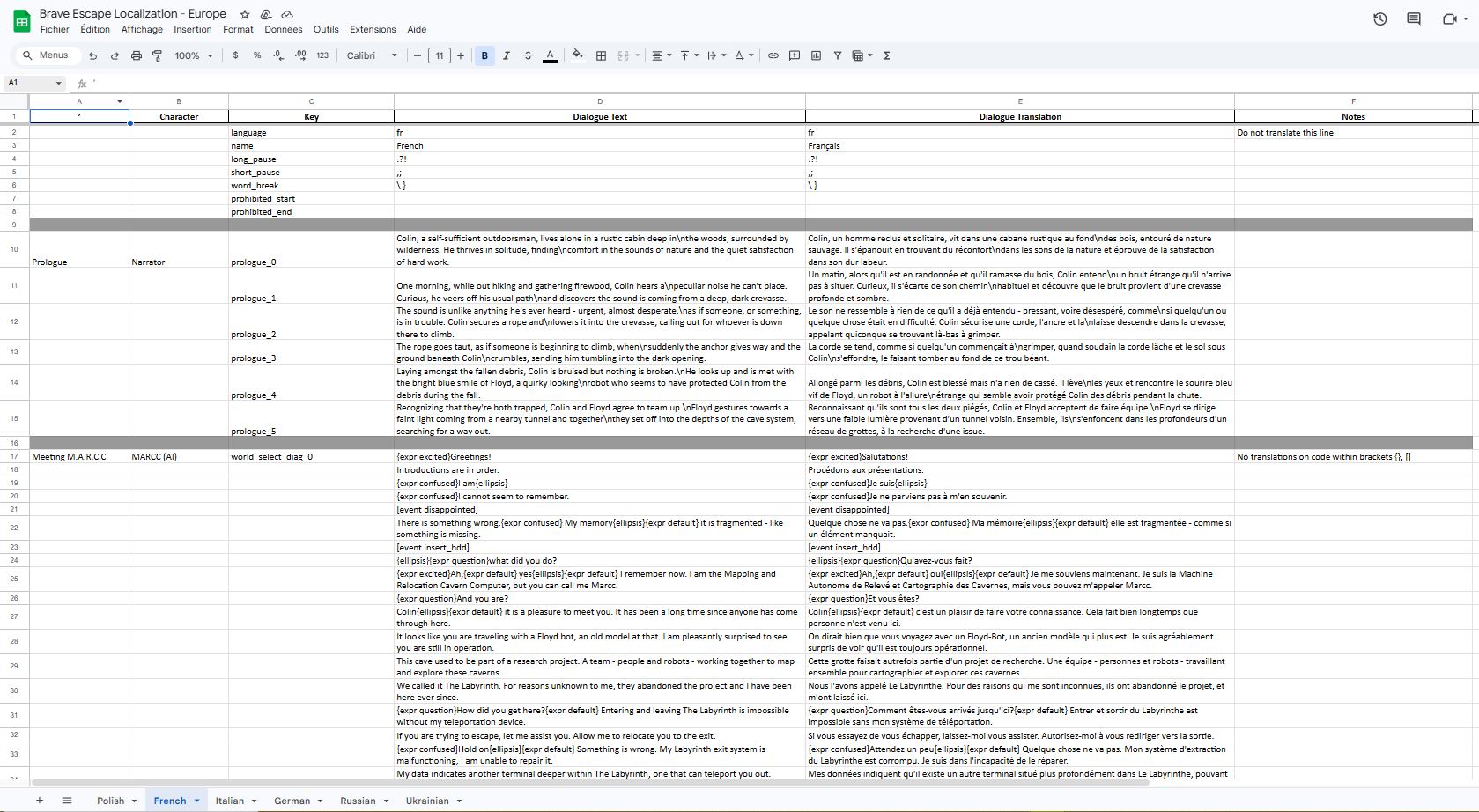
Task: Click the 'Meeting M.A.R.C.C' cell
Action: [79, 456]
